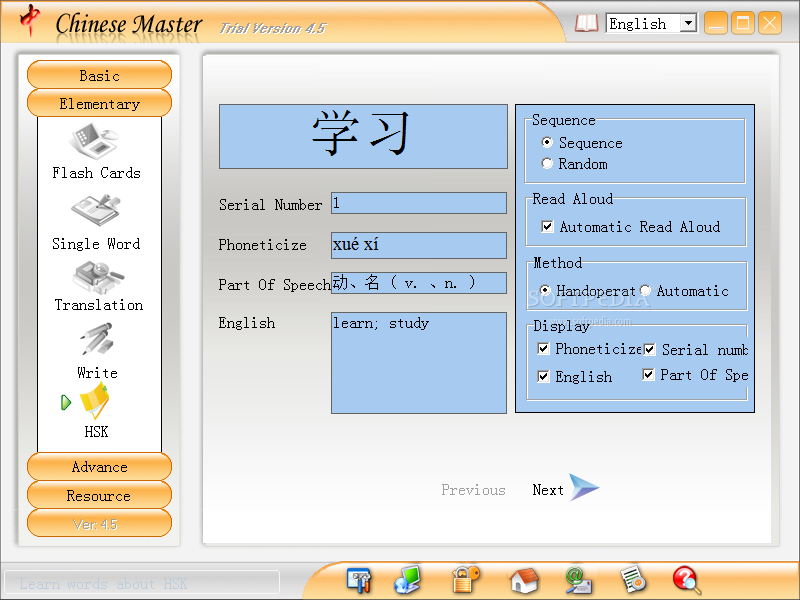800x600 pixels.
Task: Select the Automatic method radio button
Action: 645,290
